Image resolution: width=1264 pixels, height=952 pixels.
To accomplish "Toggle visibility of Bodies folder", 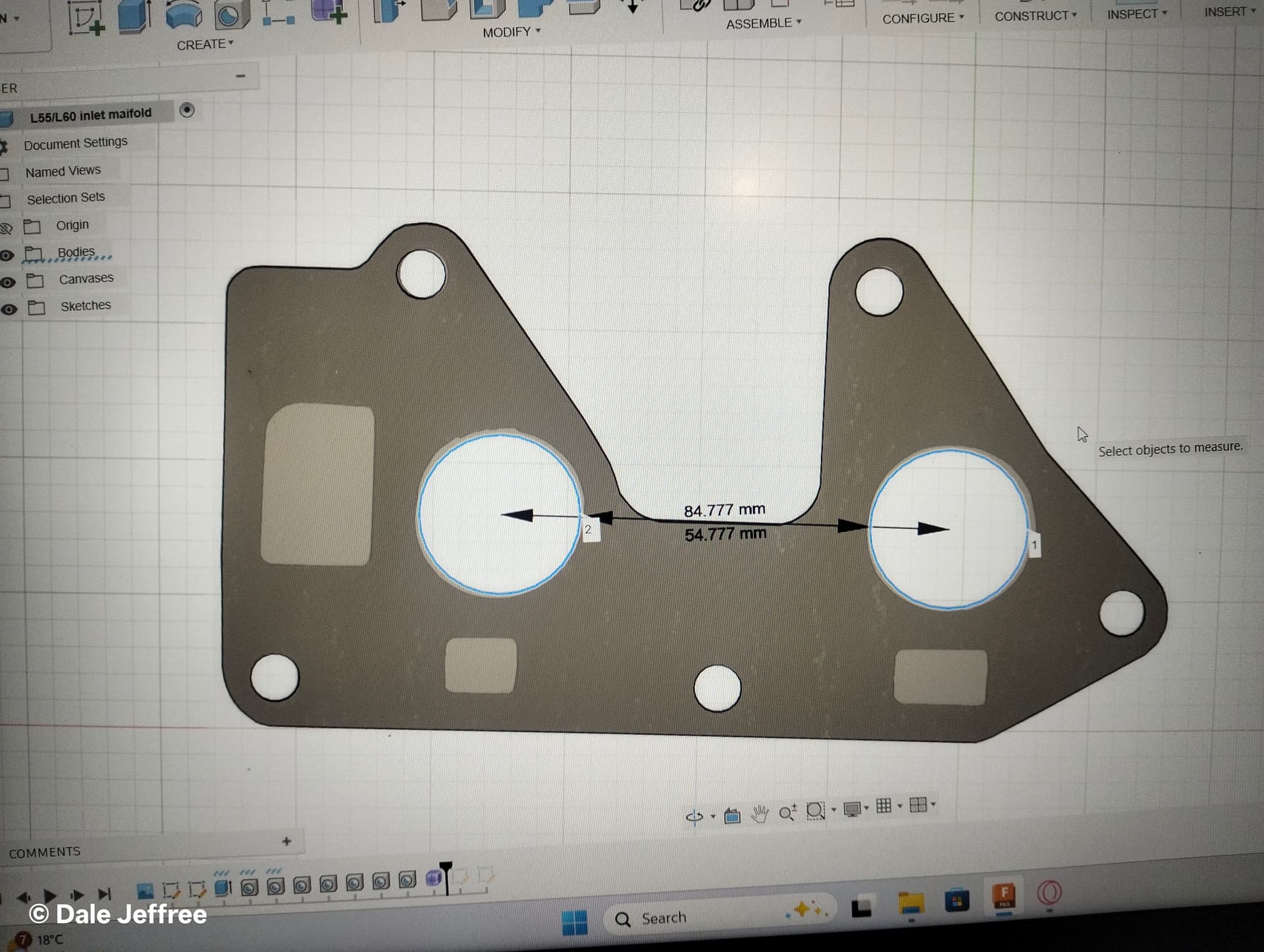I will click(7, 255).
